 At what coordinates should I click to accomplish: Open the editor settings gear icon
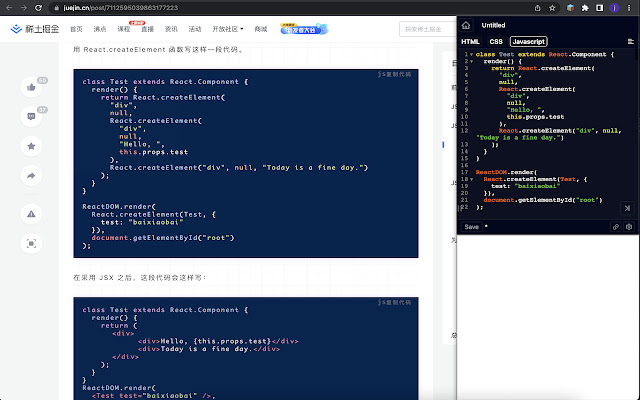click(630, 227)
